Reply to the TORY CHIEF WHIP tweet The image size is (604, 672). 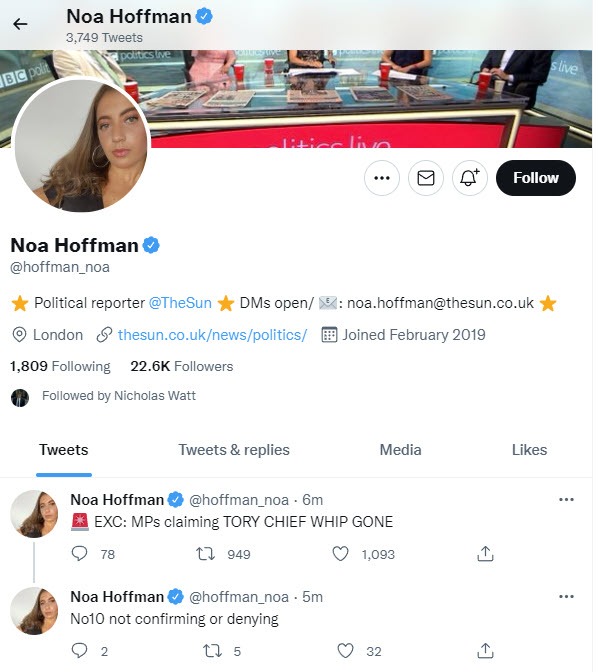pyautogui.click(x=81, y=553)
